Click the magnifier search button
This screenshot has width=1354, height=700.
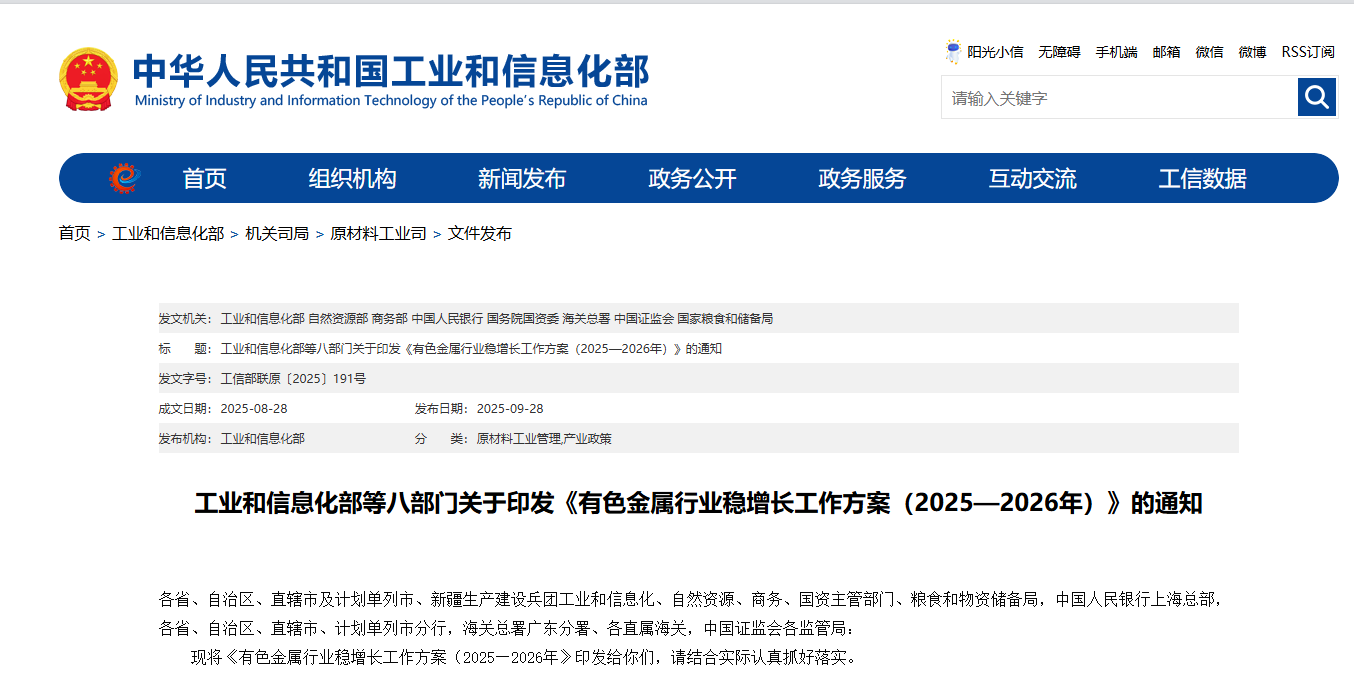tap(1317, 97)
